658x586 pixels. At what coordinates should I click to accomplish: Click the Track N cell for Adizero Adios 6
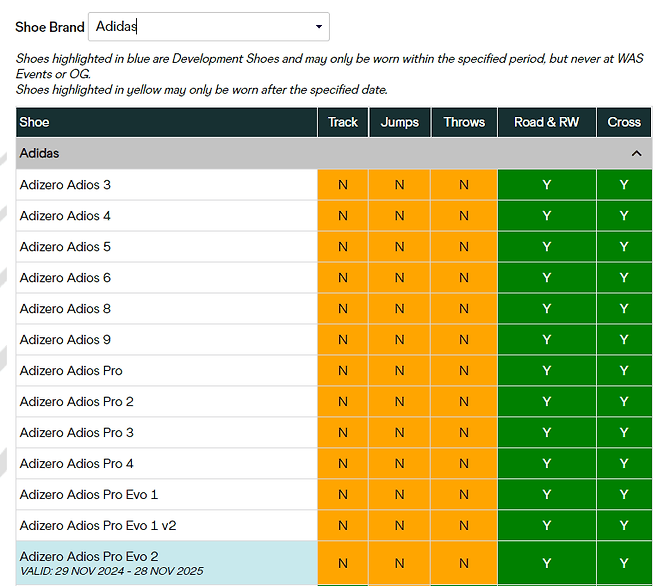(x=343, y=278)
